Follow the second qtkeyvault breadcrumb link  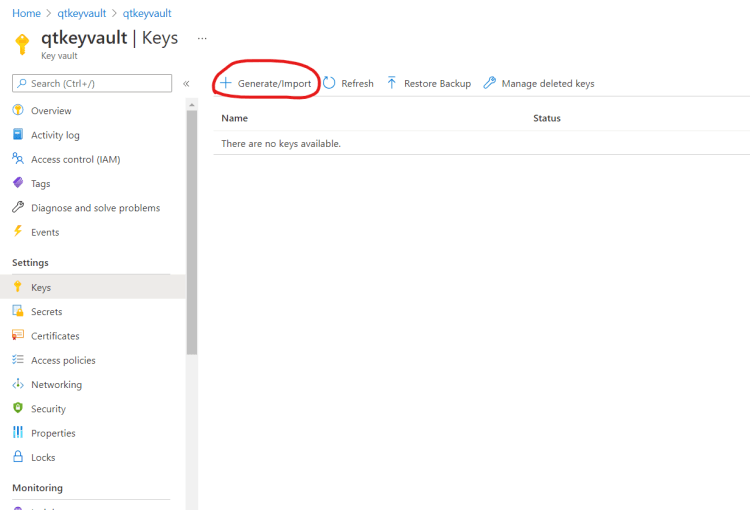pos(147,13)
